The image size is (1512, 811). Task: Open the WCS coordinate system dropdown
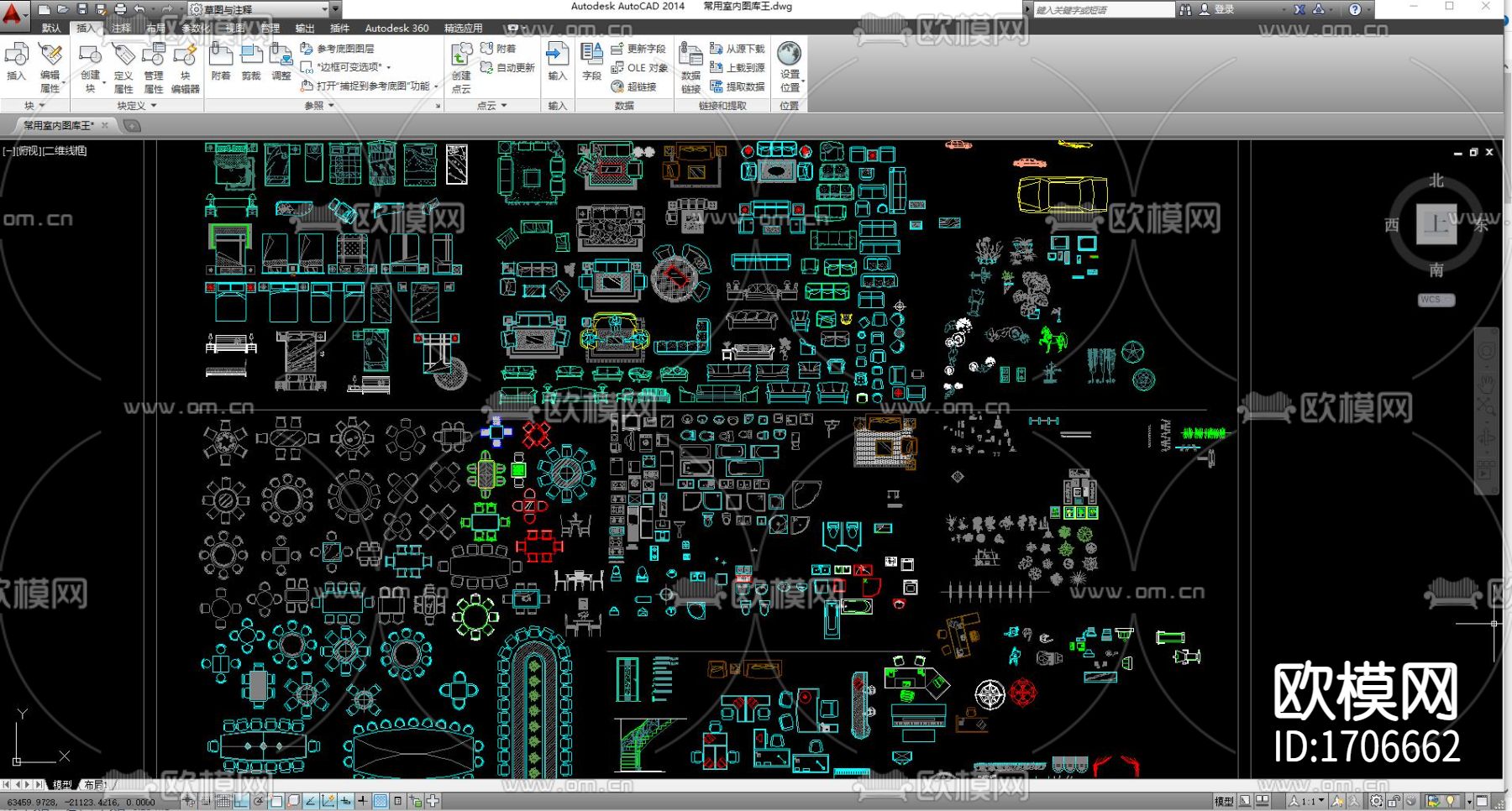pyautogui.click(x=1436, y=300)
